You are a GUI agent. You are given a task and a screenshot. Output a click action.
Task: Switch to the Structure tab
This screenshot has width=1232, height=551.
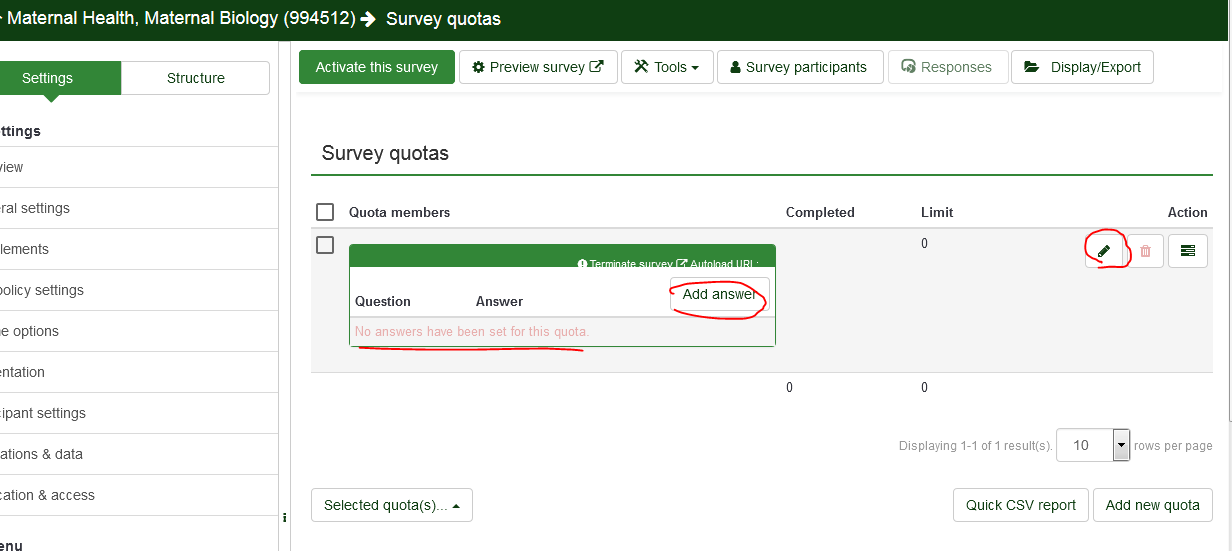pyautogui.click(x=195, y=78)
